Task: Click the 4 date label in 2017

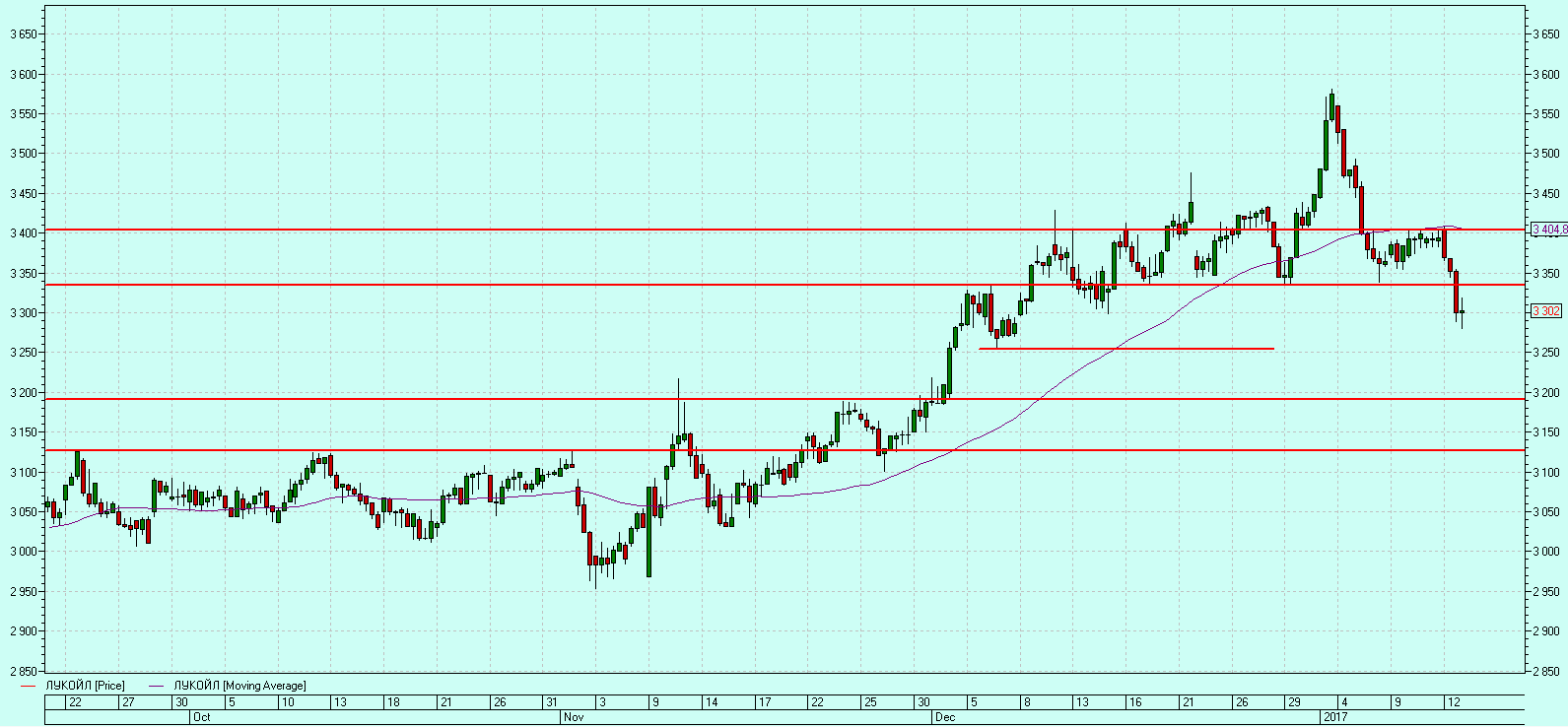Action: [x=1345, y=702]
